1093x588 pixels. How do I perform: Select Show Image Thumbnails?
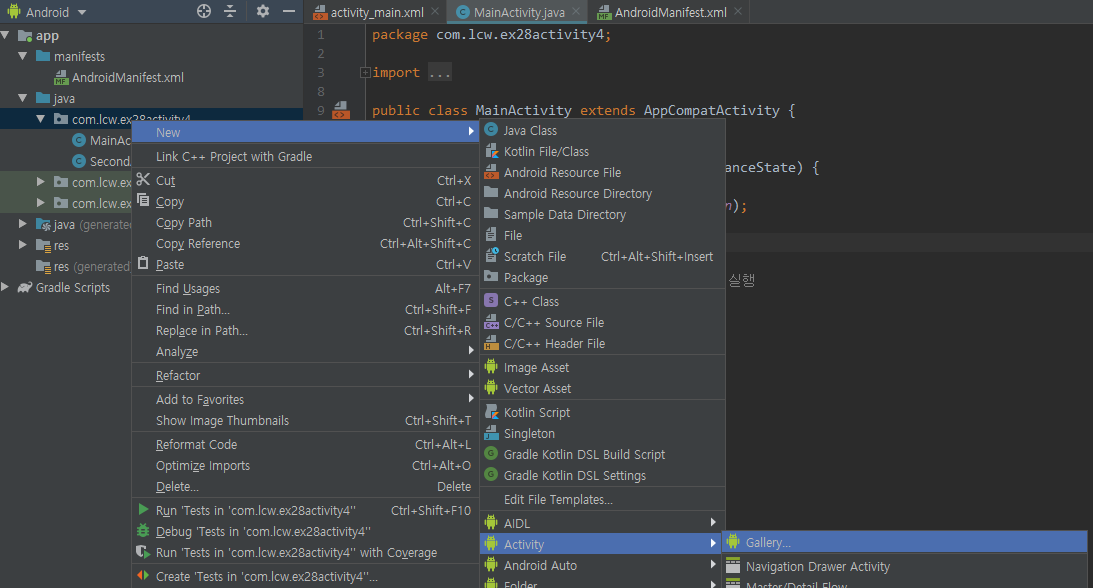[x=305, y=420]
